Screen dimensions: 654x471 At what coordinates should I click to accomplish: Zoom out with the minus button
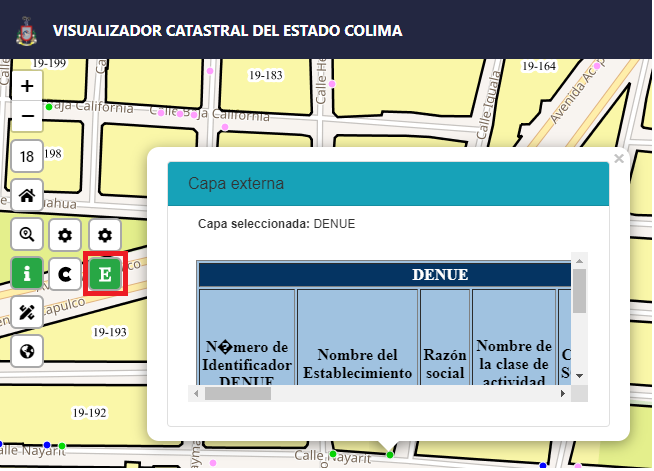pos(27,117)
